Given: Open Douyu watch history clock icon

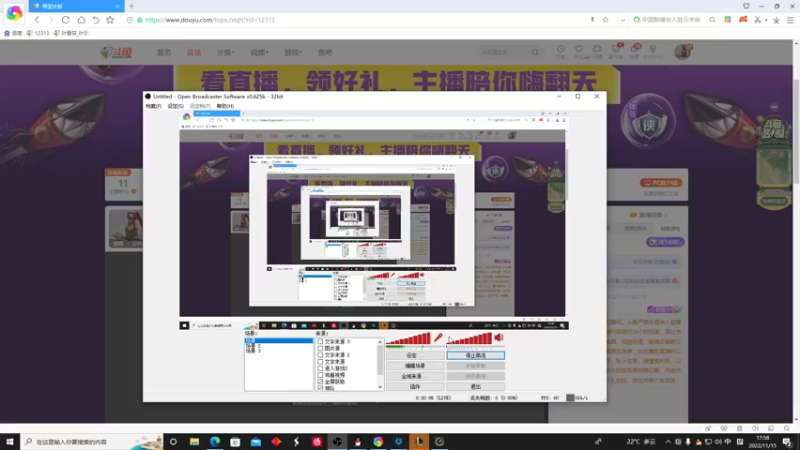Looking at the screenshot, I should tap(560, 49).
